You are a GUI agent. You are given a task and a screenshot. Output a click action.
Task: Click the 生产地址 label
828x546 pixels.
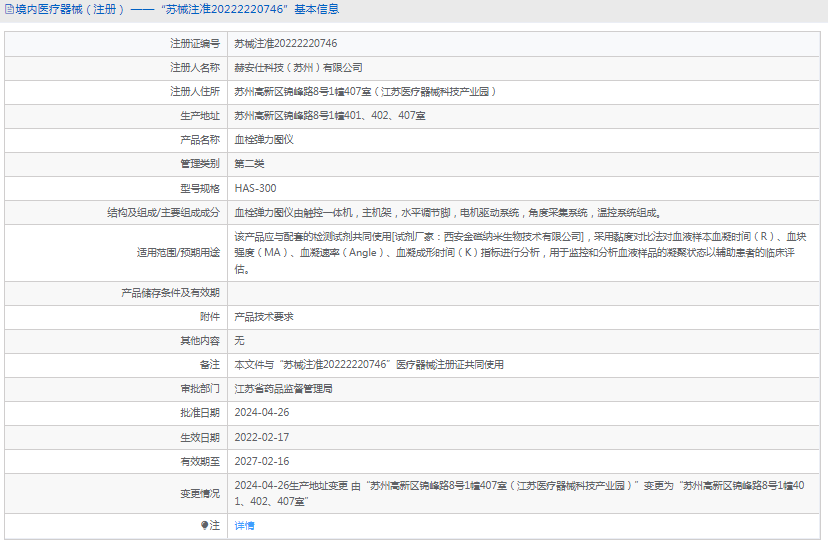(x=200, y=116)
